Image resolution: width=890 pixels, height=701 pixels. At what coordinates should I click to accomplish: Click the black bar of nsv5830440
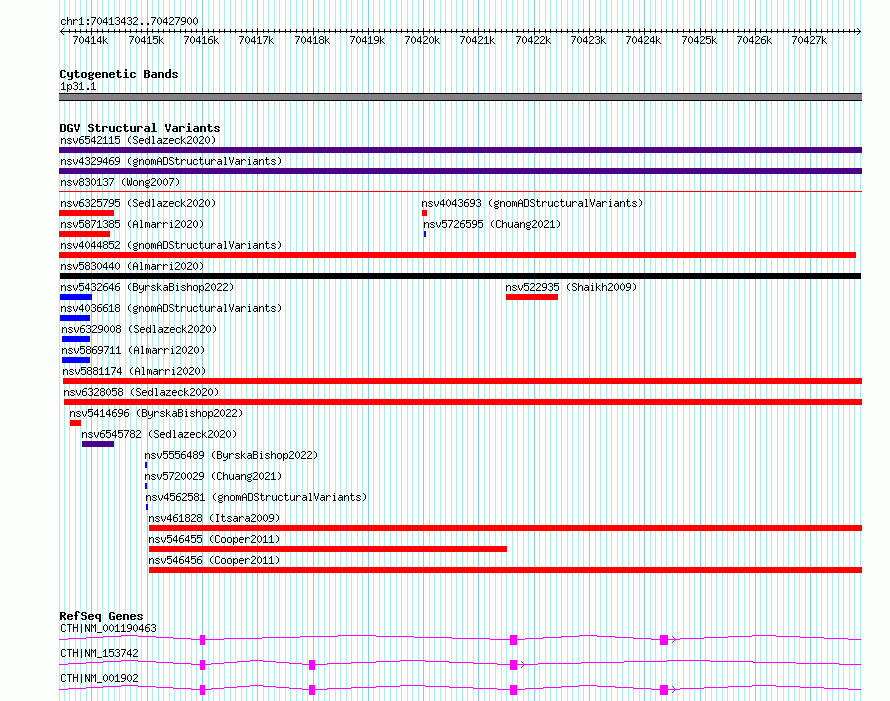(460, 276)
